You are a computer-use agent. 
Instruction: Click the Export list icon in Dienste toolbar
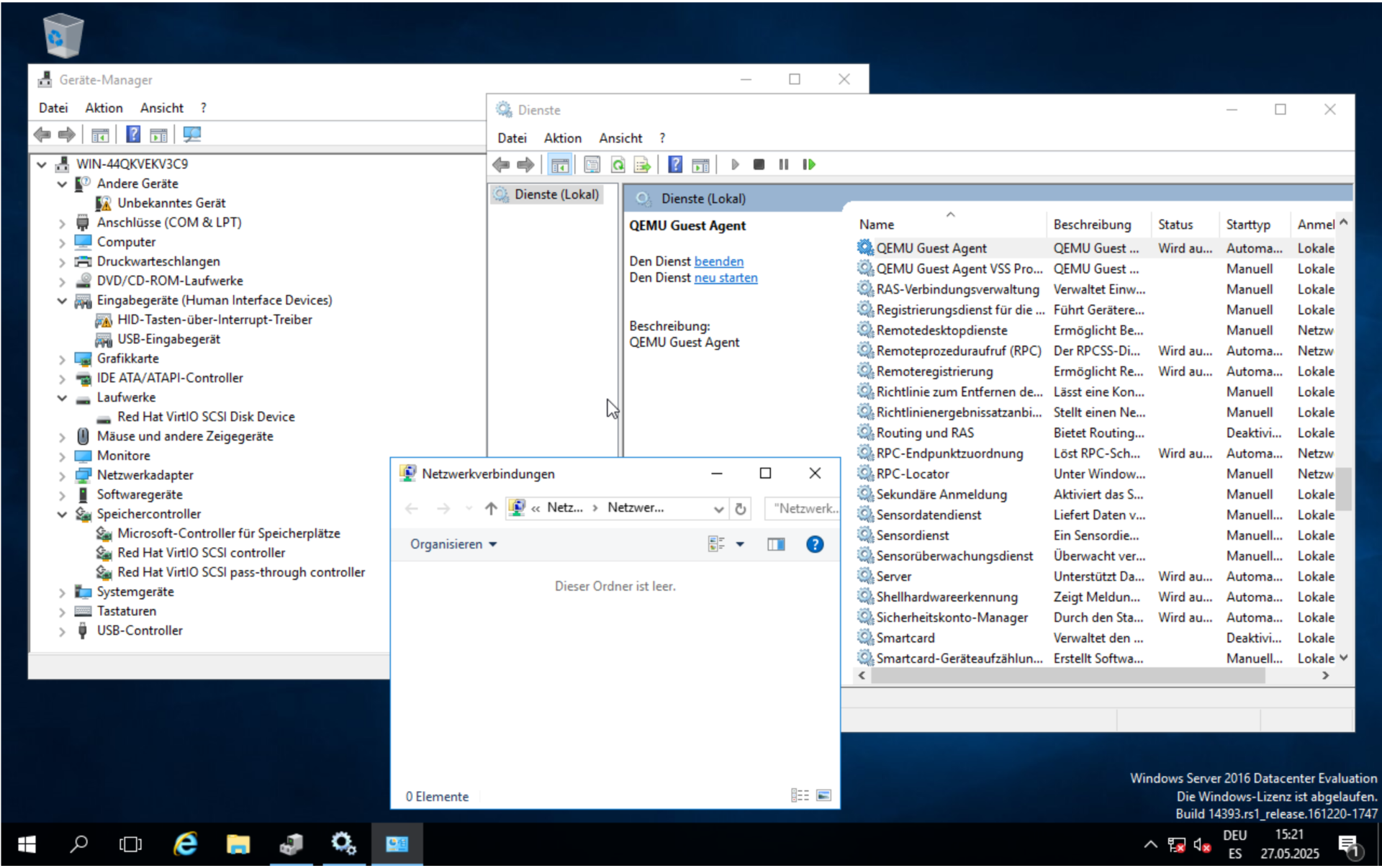[x=642, y=165]
